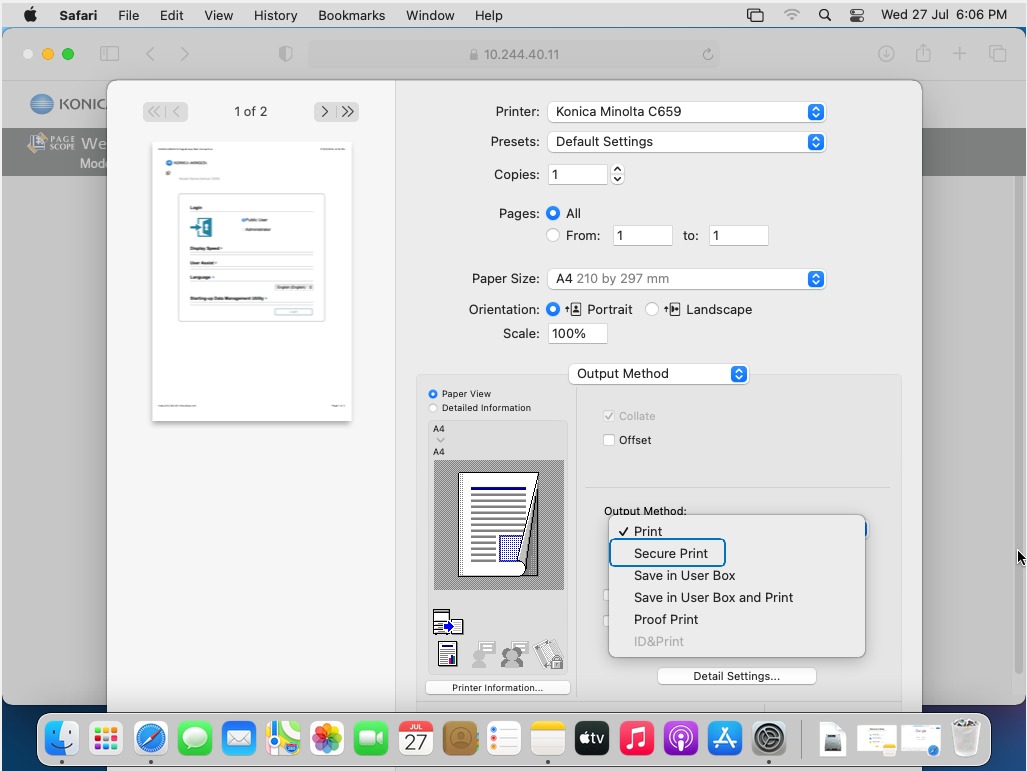Click the Scale percentage field

(577, 334)
